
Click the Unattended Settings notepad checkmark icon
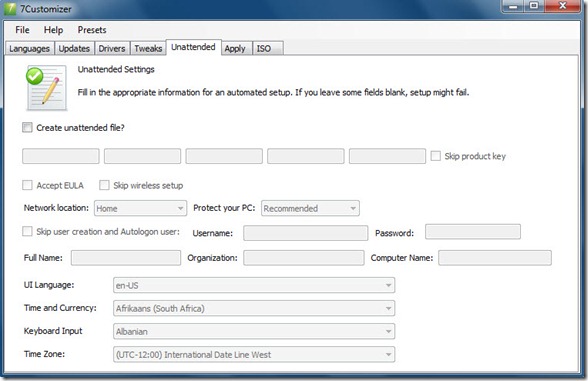click(x=46, y=88)
